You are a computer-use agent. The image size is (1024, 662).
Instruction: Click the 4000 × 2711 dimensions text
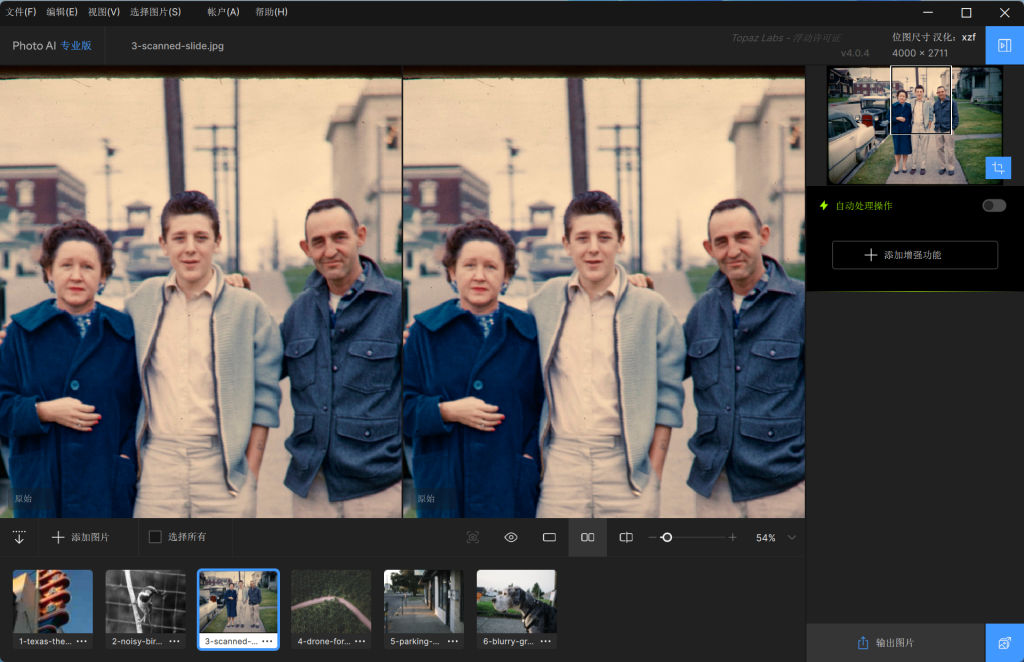[x=920, y=53]
